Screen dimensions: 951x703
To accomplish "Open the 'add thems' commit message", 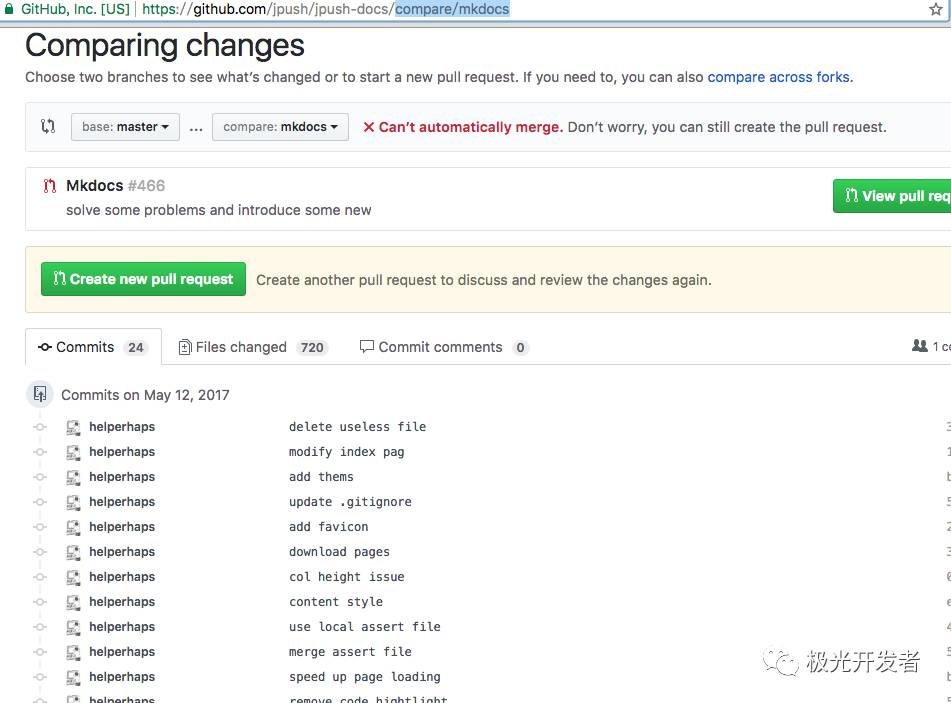I will (321, 477).
